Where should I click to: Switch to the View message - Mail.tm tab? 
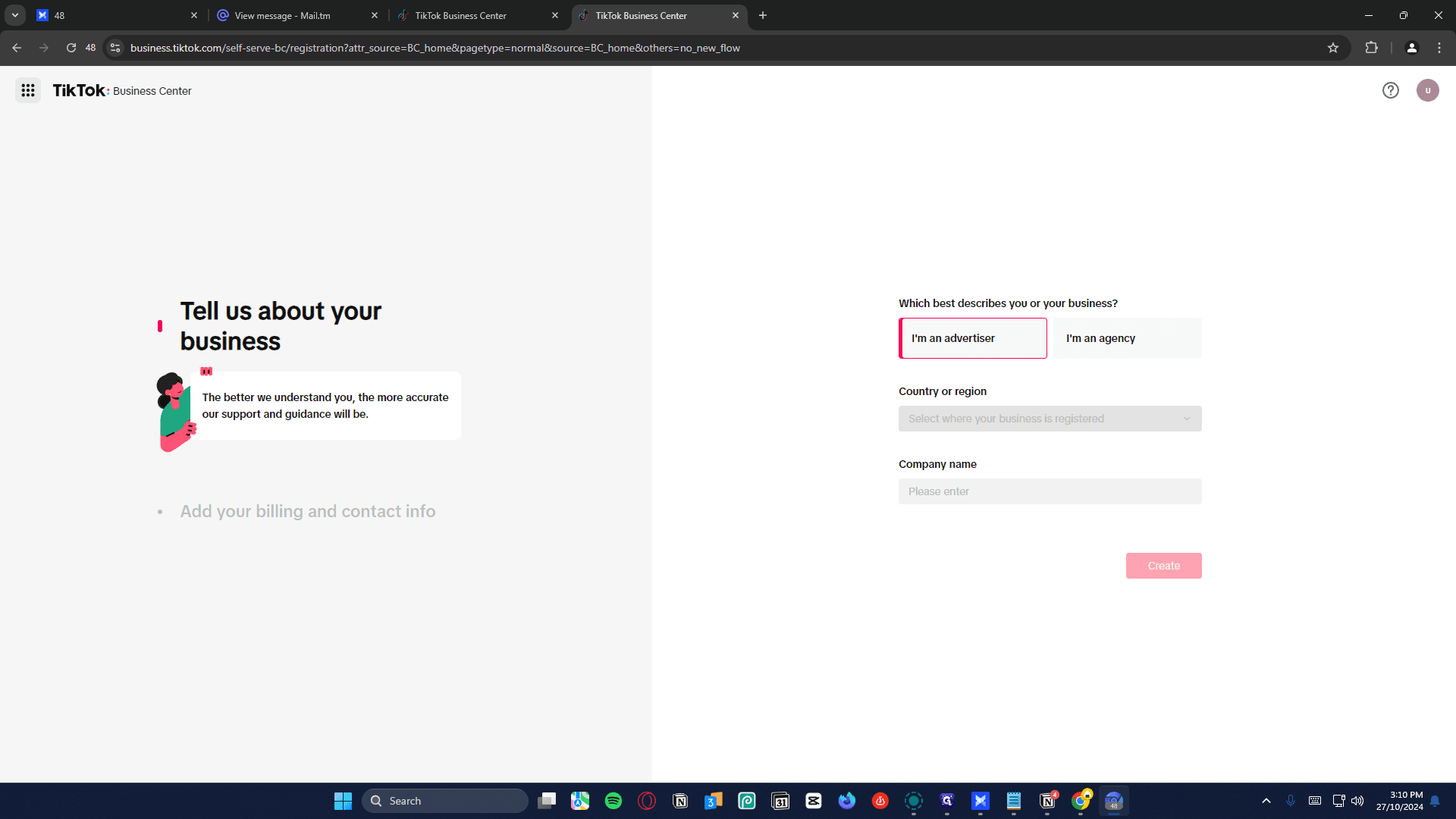[x=297, y=15]
